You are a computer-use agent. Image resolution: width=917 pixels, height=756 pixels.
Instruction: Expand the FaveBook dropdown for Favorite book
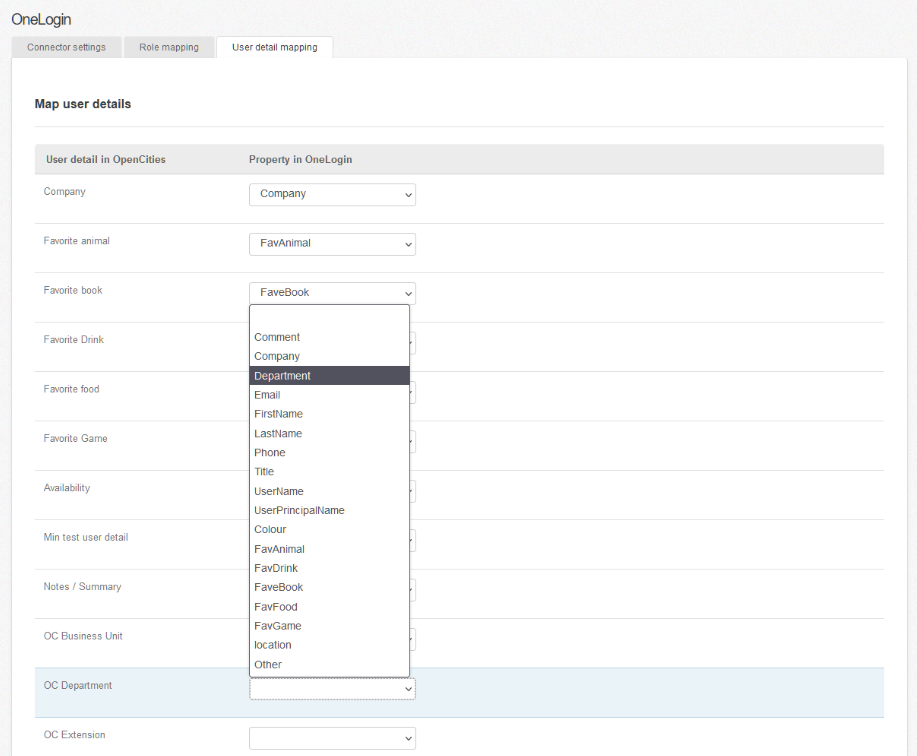click(x=332, y=293)
